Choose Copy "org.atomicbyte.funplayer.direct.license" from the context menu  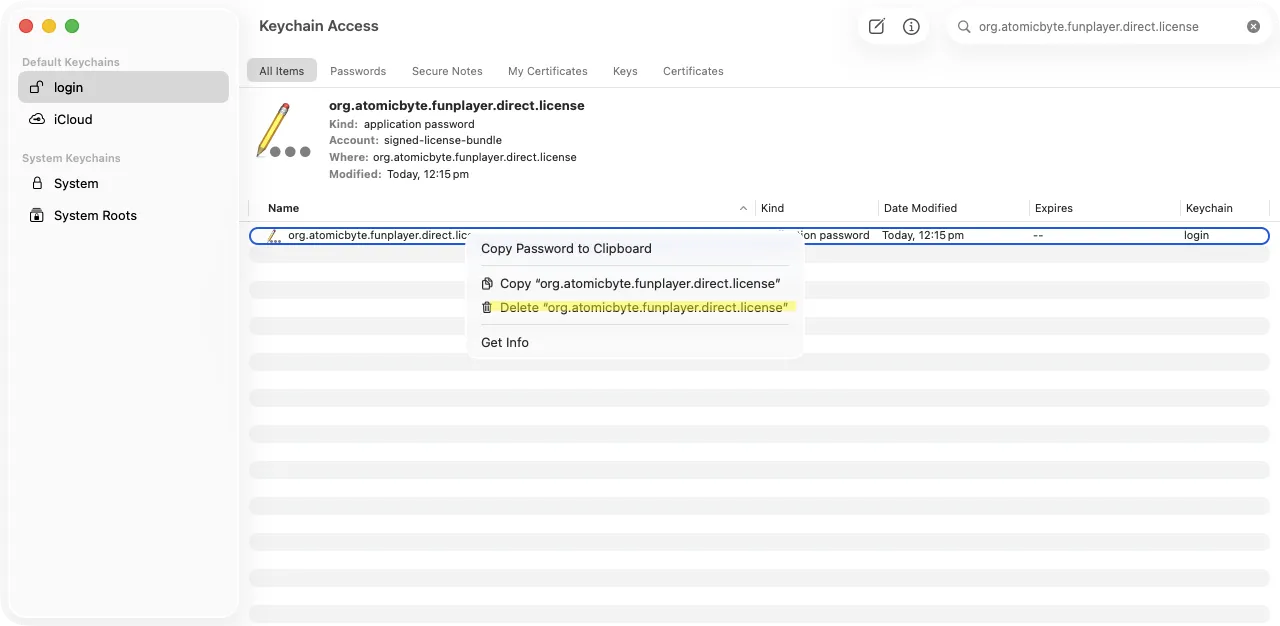636,283
